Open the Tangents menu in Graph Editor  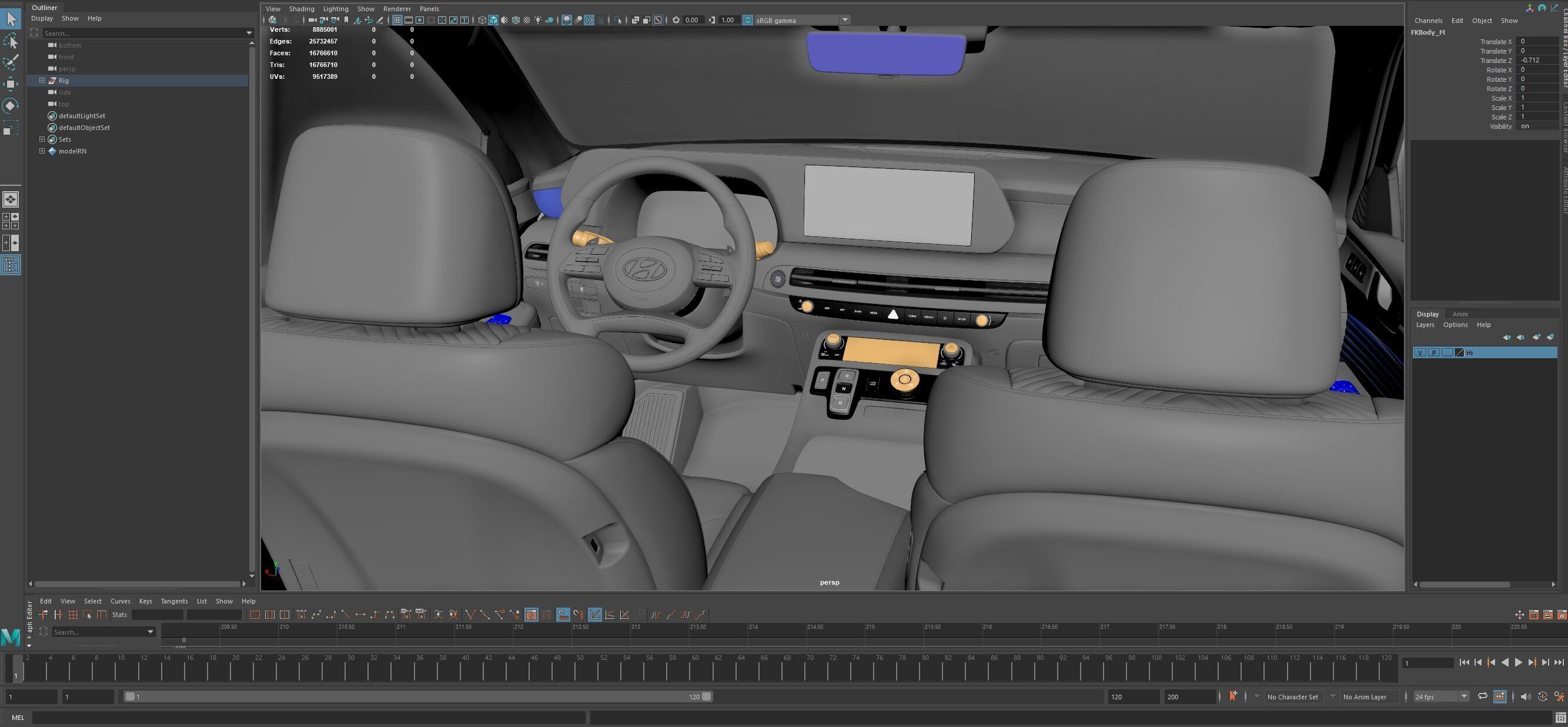(173, 601)
